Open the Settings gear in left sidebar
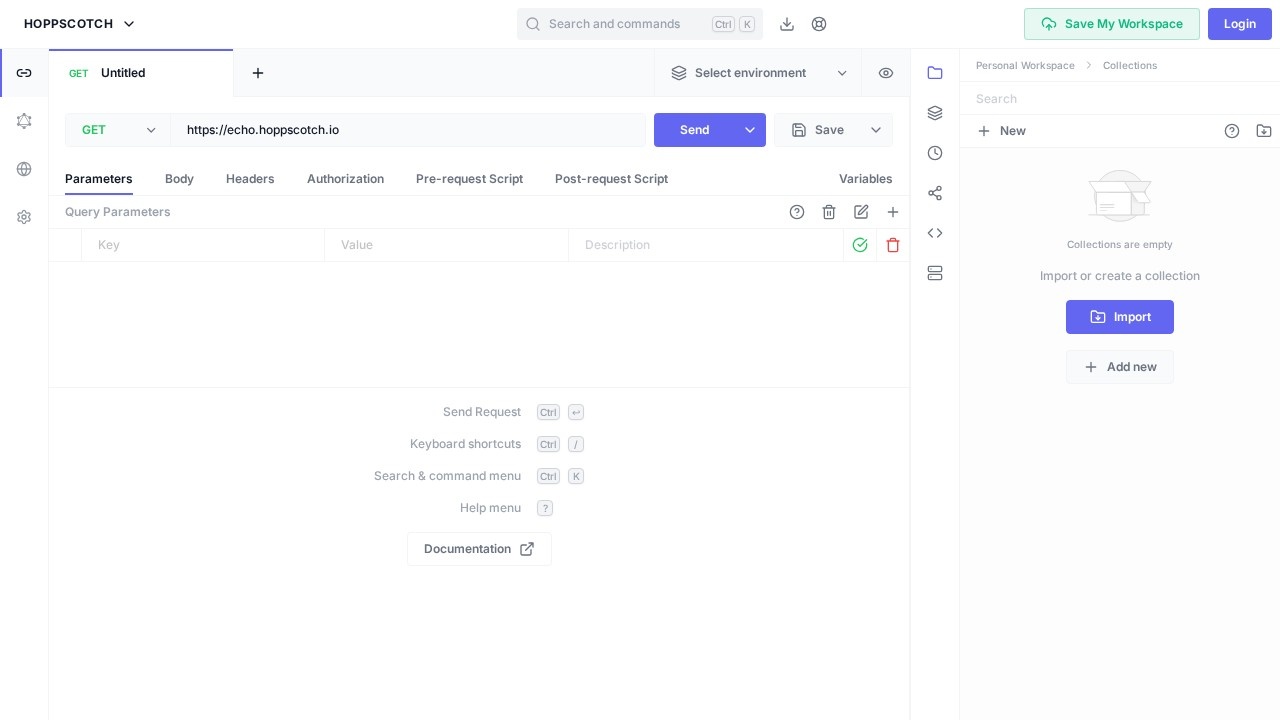 [24, 217]
